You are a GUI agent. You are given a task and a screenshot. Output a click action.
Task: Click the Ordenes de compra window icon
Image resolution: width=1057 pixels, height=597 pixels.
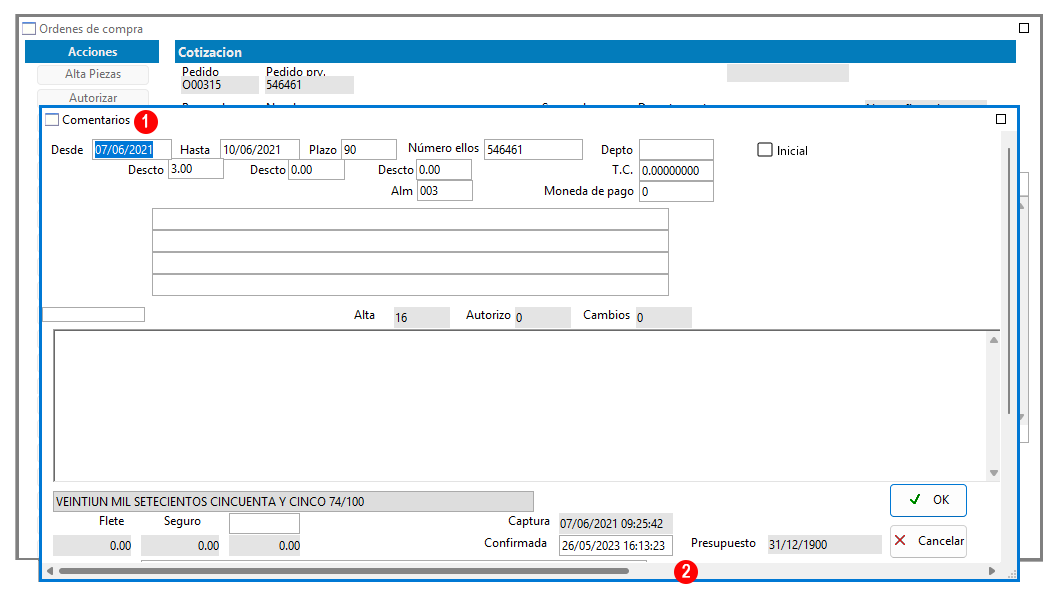tap(29, 28)
